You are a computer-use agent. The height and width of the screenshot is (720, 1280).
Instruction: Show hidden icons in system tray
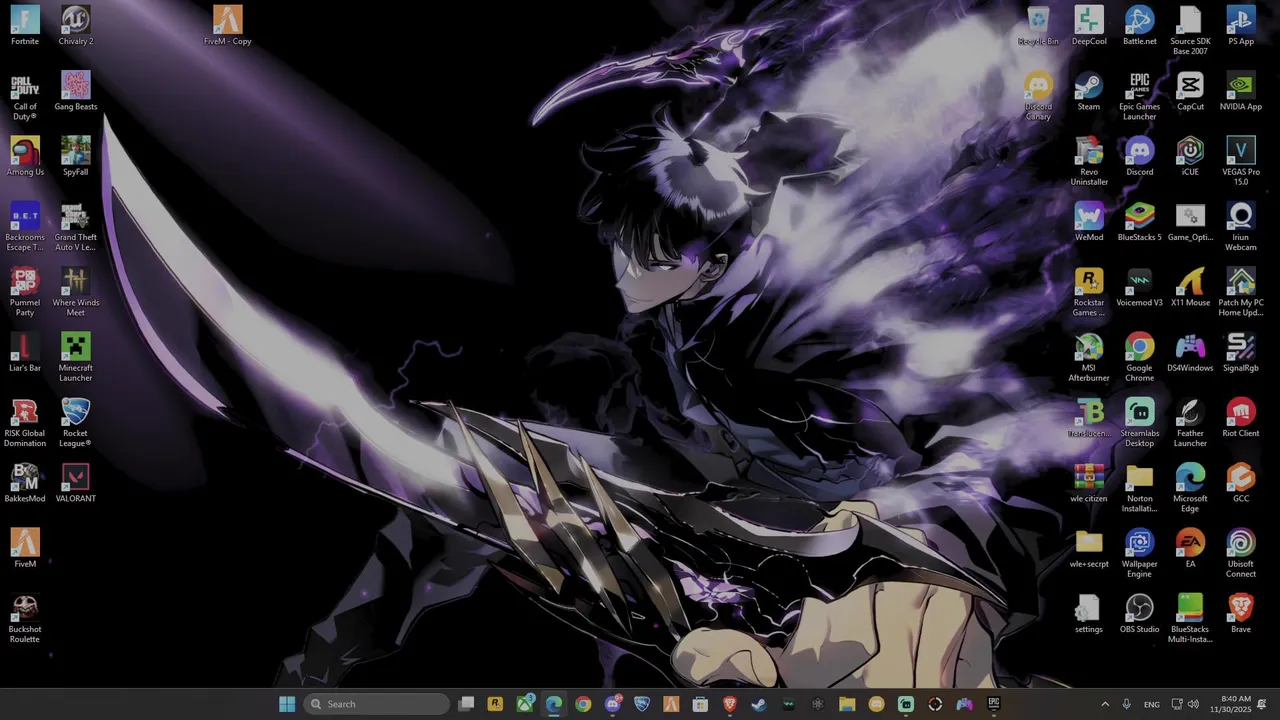point(1105,704)
